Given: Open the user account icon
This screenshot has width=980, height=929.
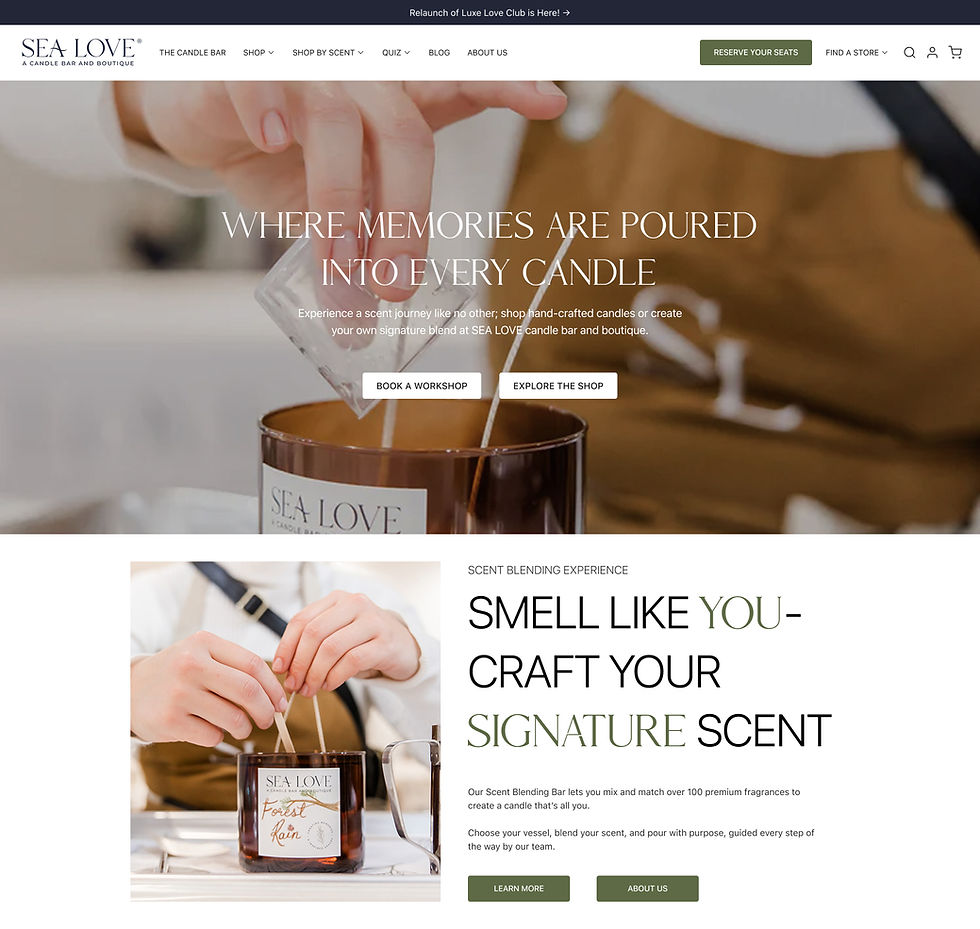Looking at the screenshot, I should 932,53.
